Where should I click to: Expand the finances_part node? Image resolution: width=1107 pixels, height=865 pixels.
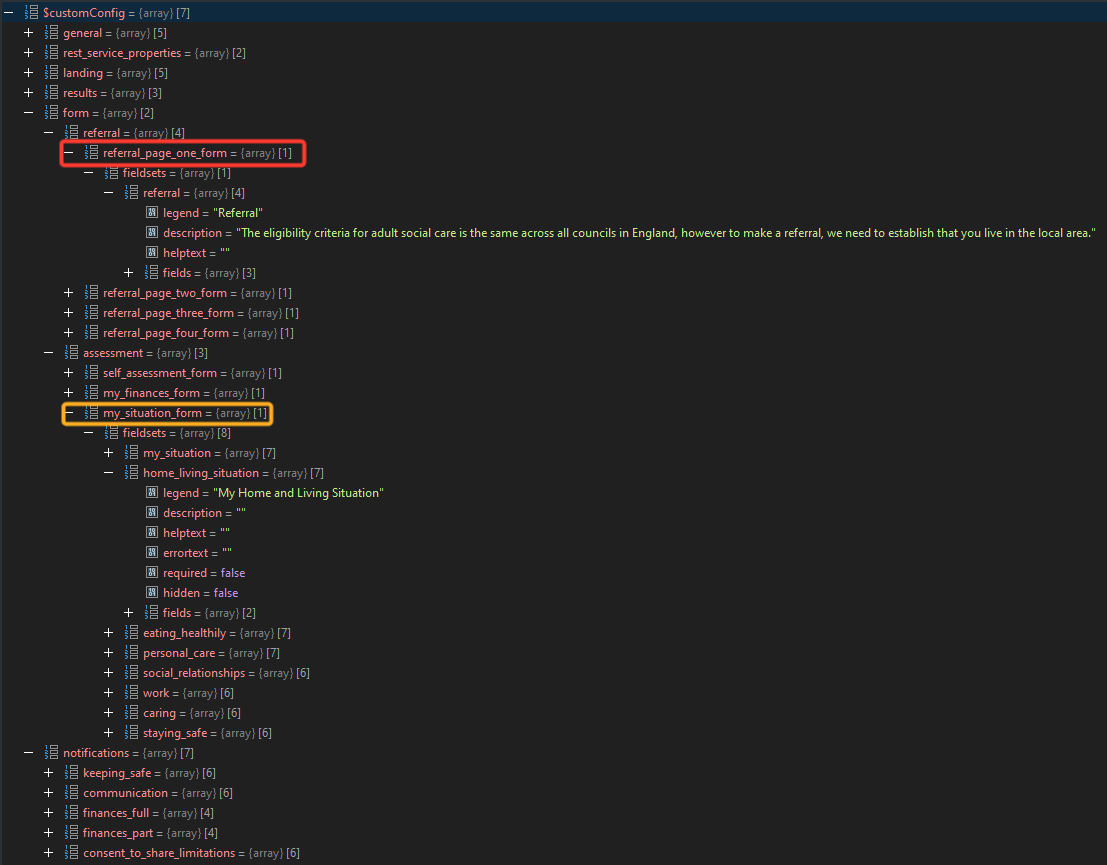[48, 833]
